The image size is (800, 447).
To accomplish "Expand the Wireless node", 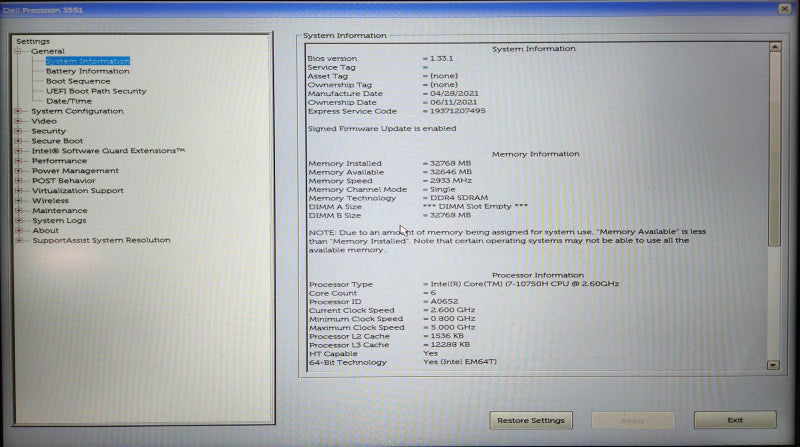I will pyautogui.click(x=18, y=201).
